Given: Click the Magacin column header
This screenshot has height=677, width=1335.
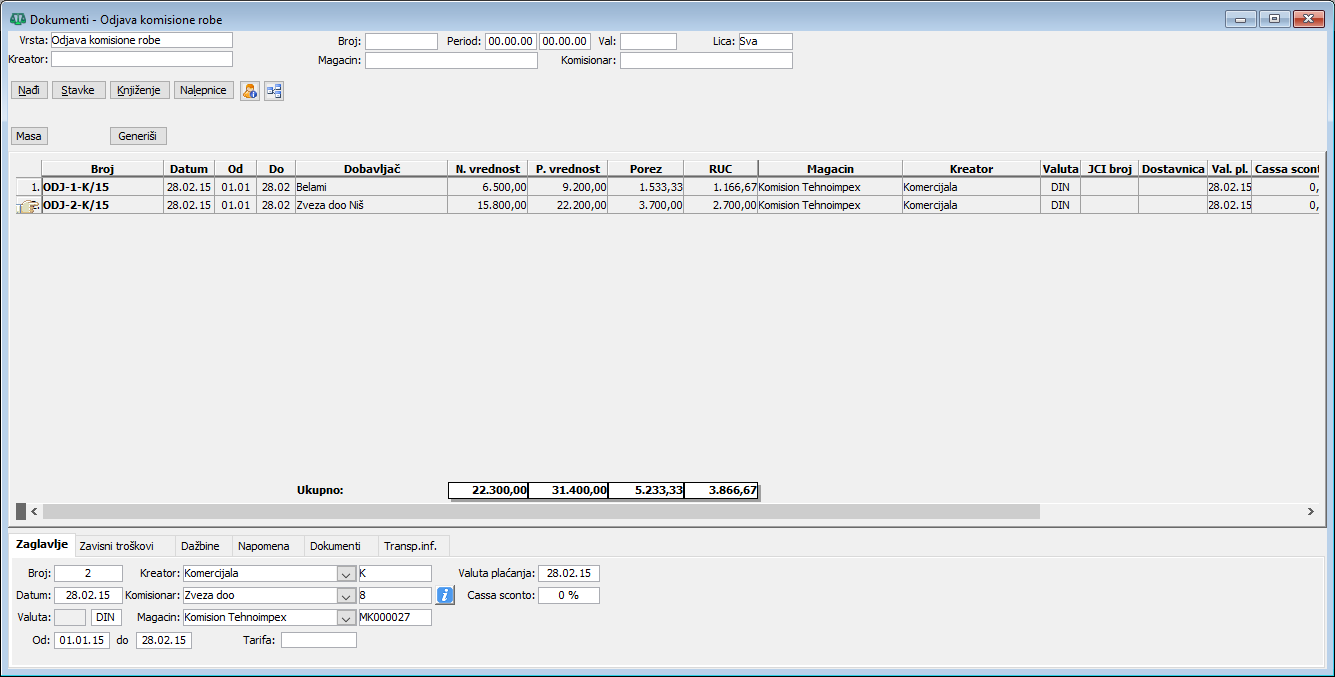Looking at the screenshot, I should pyautogui.click(x=831, y=169).
